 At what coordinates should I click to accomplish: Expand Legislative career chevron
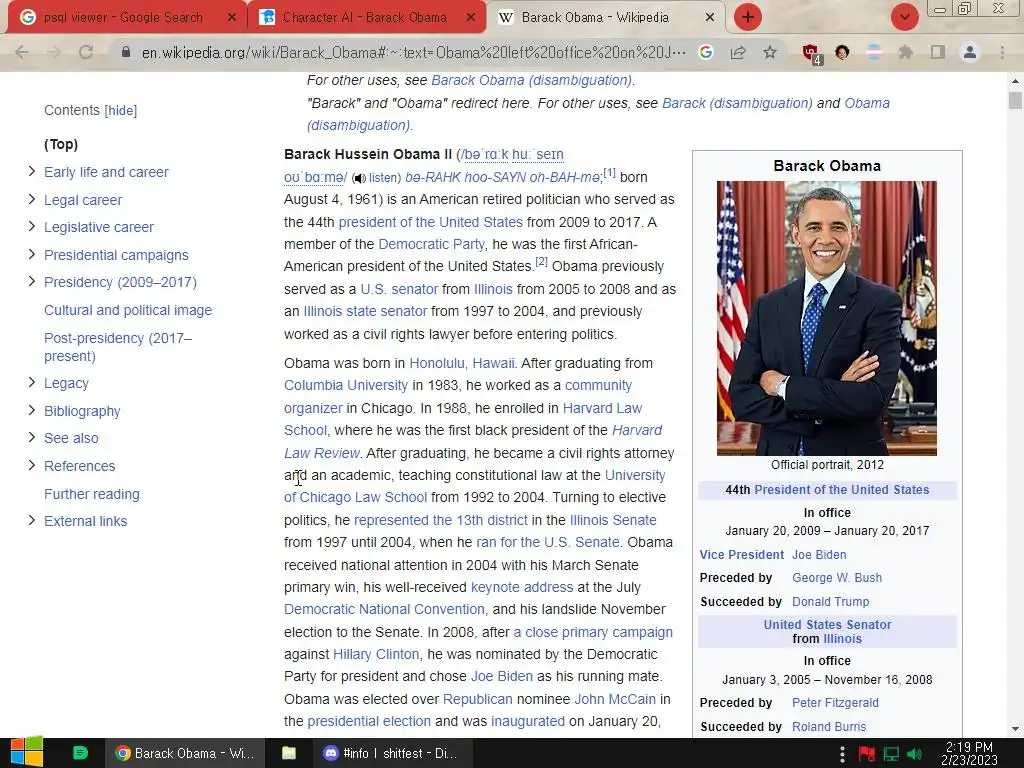click(x=31, y=227)
